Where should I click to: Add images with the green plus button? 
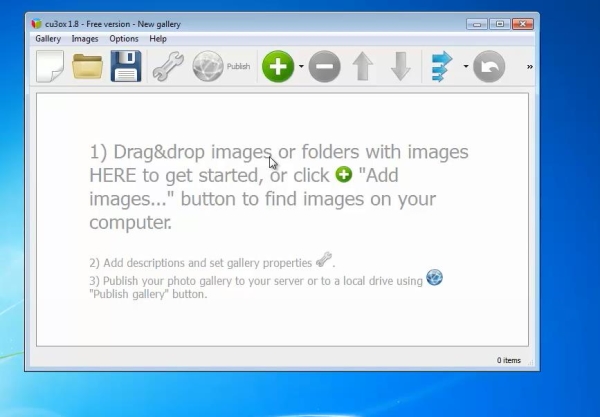coord(278,67)
